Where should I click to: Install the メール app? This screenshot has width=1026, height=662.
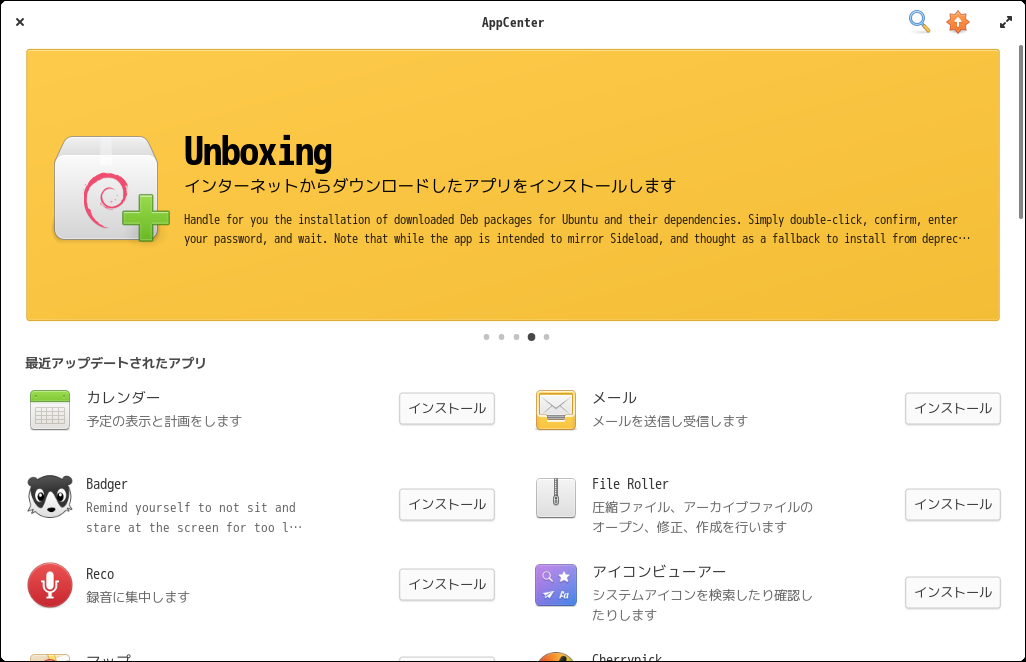[953, 408]
